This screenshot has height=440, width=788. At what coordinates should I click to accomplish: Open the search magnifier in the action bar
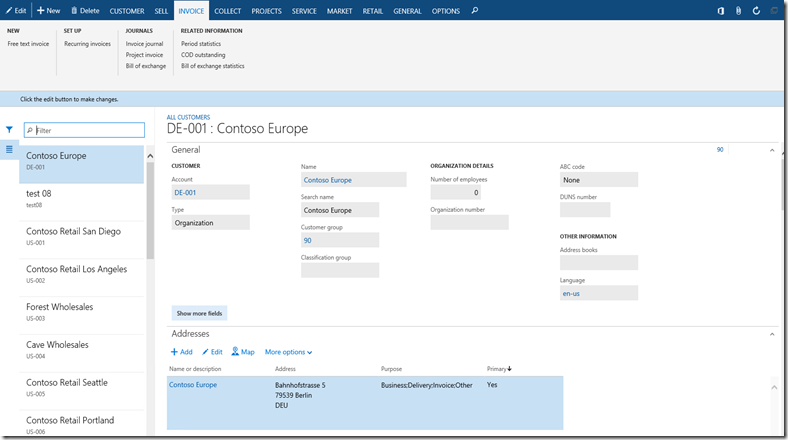(x=474, y=11)
